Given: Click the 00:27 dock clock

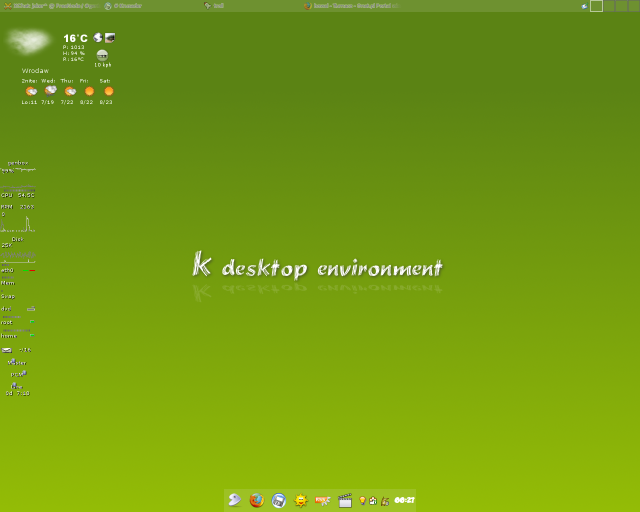Looking at the screenshot, I should coord(404,500).
